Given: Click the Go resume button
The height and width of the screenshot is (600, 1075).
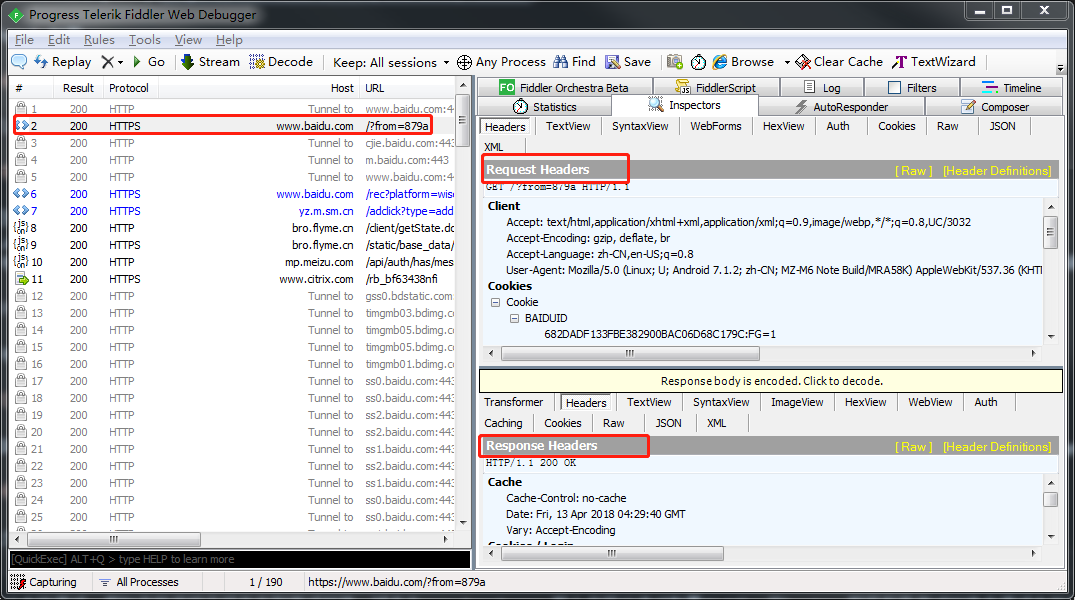Looking at the screenshot, I should pos(149,62).
